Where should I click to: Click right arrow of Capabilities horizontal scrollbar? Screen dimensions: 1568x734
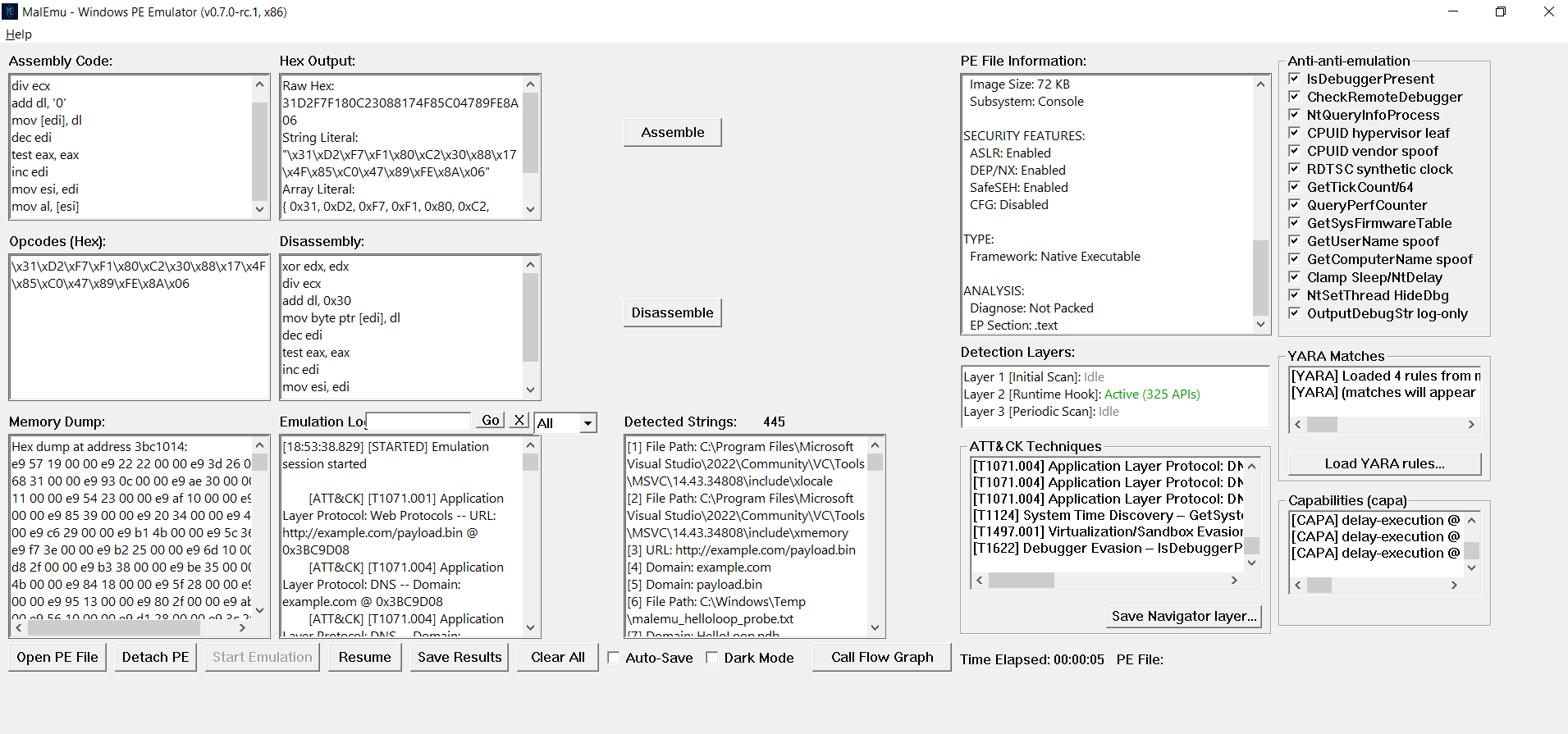click(x=1454, y=585)
